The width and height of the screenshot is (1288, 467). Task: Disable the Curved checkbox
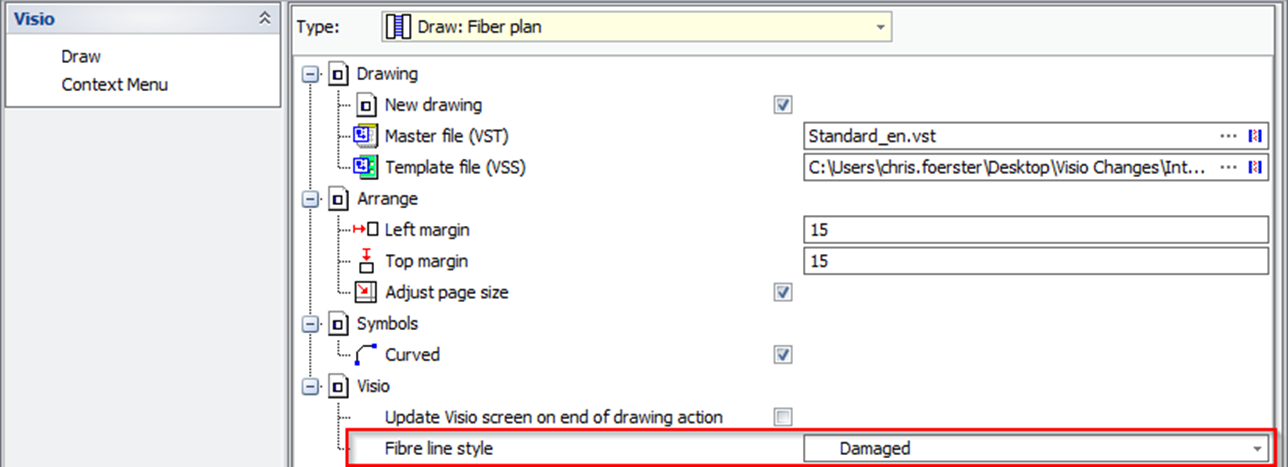coord(783,355)
